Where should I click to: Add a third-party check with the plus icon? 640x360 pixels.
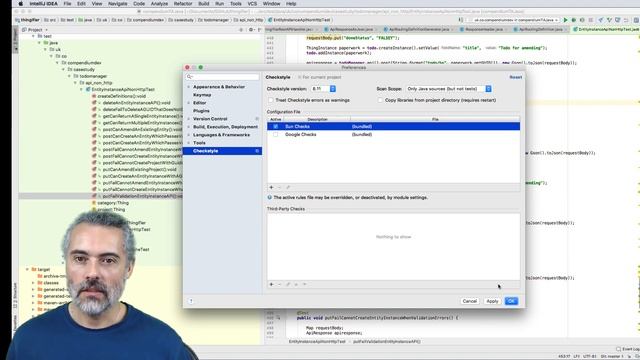pos(271,284)
